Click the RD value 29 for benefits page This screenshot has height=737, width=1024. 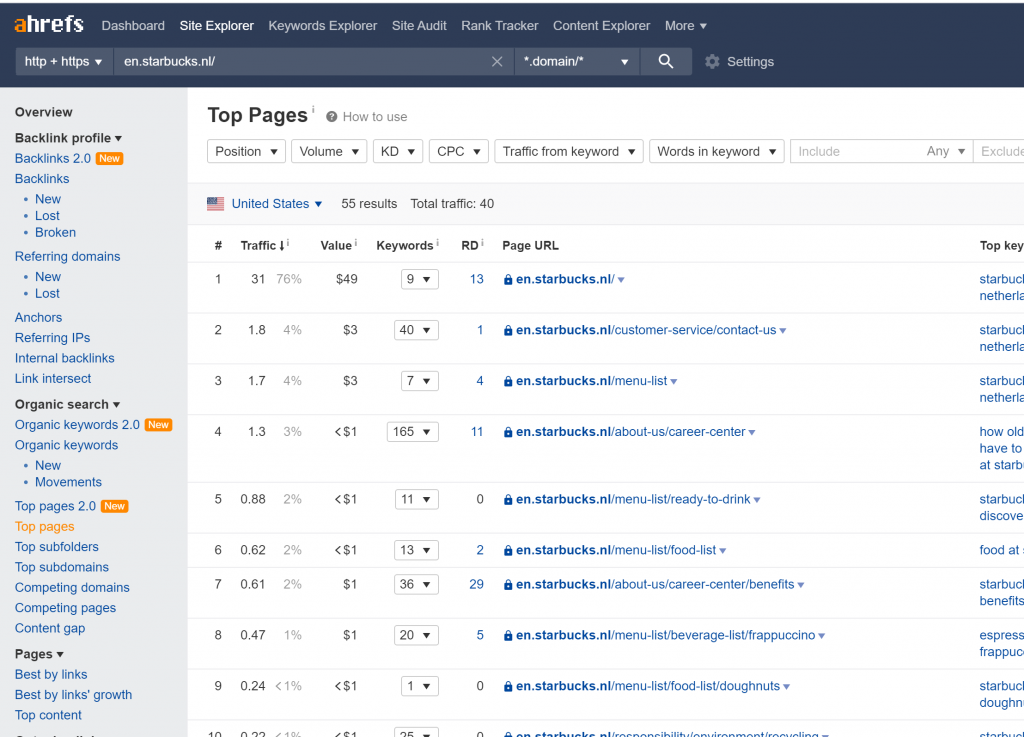[x=477, y=585]
